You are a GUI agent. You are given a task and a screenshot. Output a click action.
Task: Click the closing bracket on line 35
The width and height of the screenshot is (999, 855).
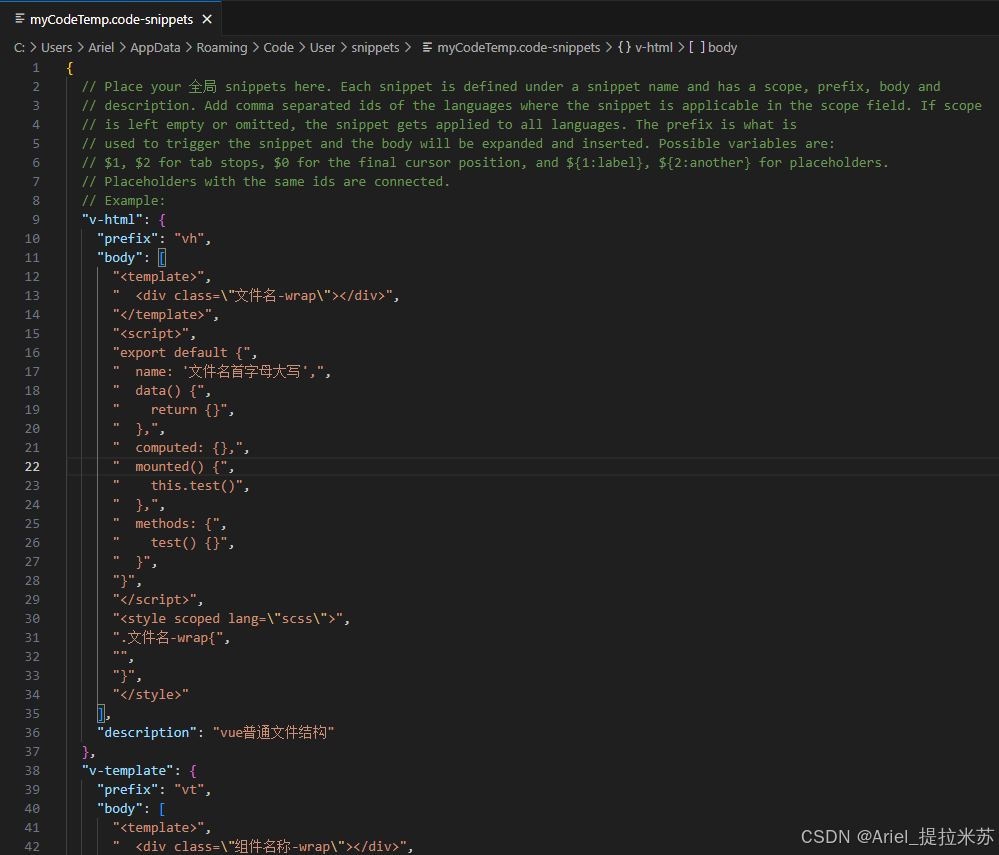pos(101,714)
